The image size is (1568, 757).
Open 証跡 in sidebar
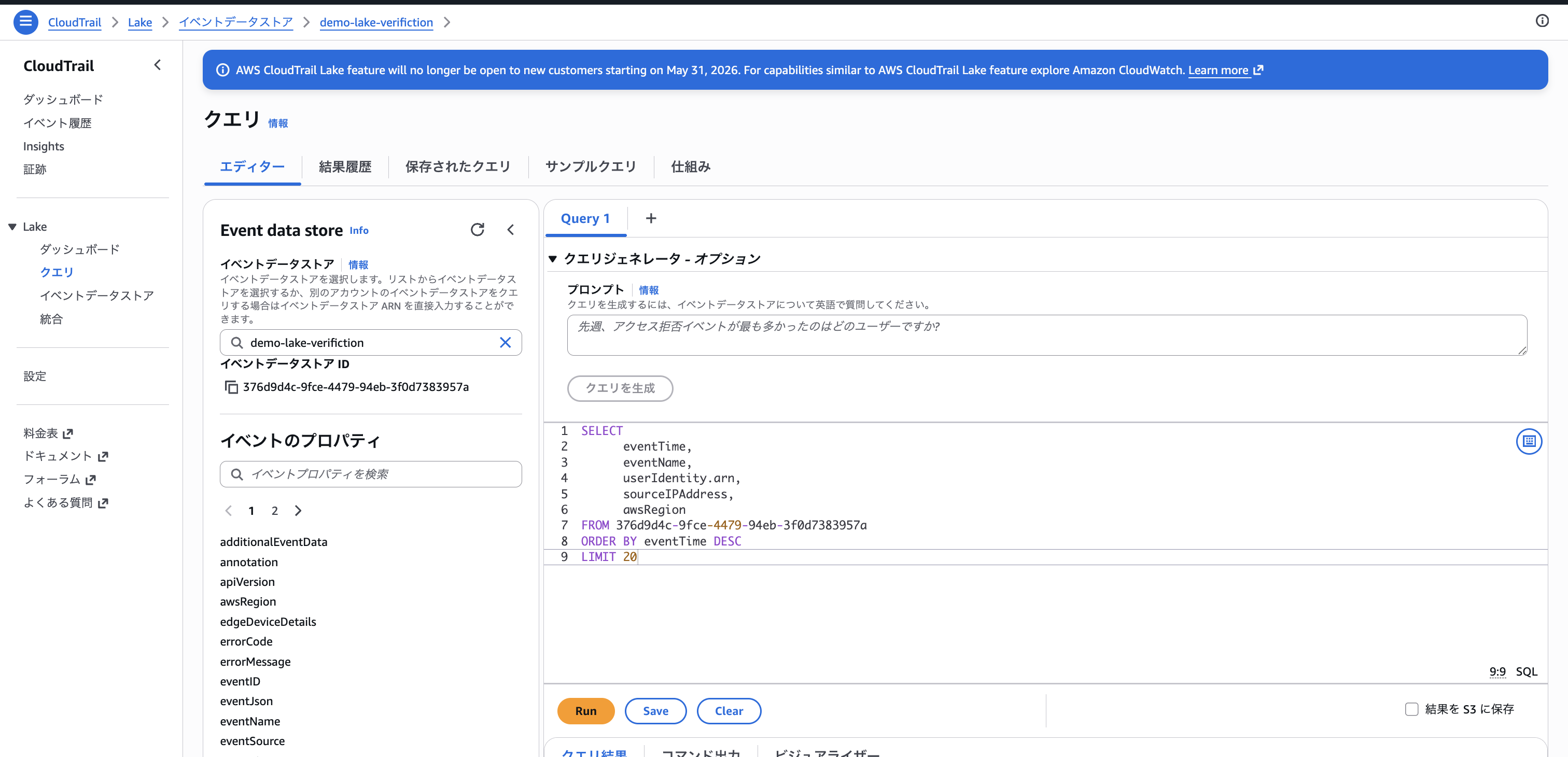pyautogui.click(x=35, y=169)
